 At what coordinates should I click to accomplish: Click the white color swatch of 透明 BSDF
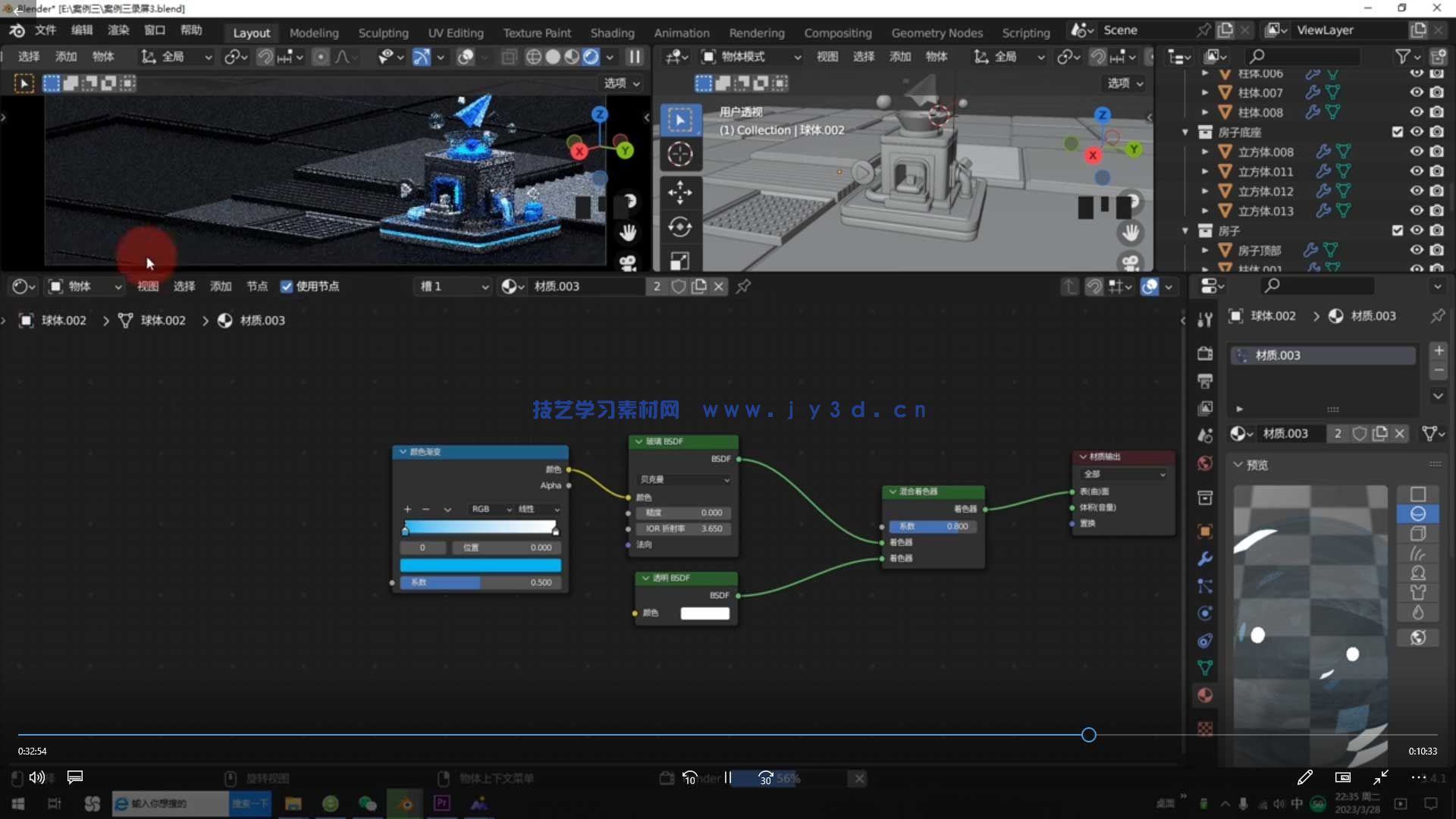[x=704, y=613]
